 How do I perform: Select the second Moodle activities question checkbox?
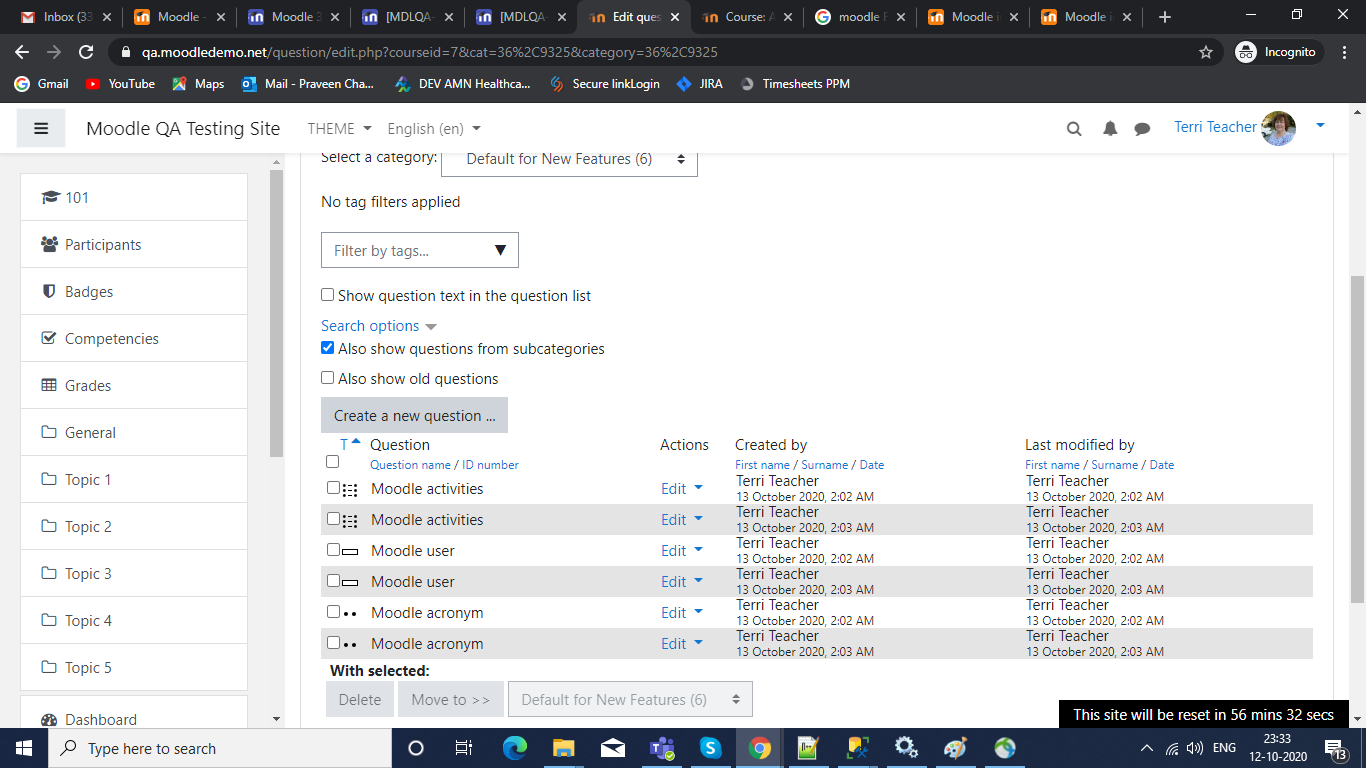tap(333, 519)
